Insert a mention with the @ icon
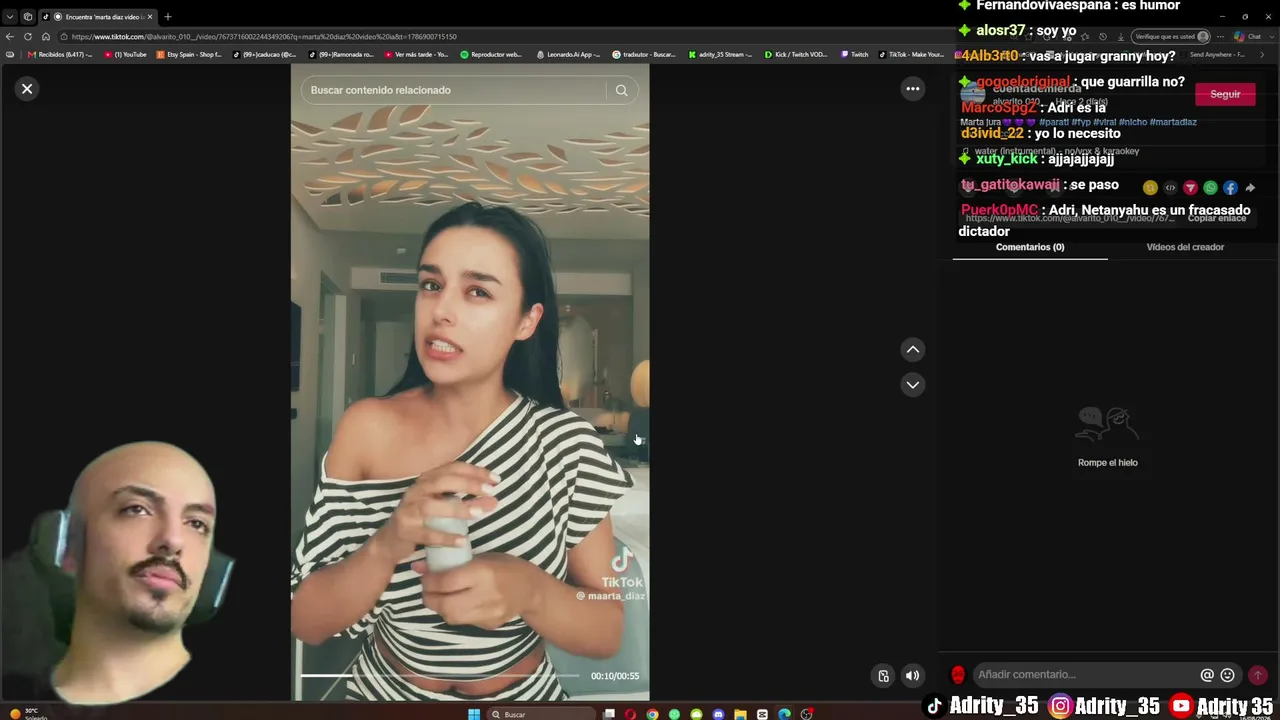The width and height of the screenshot is (1280, 720). [1207, 675]
